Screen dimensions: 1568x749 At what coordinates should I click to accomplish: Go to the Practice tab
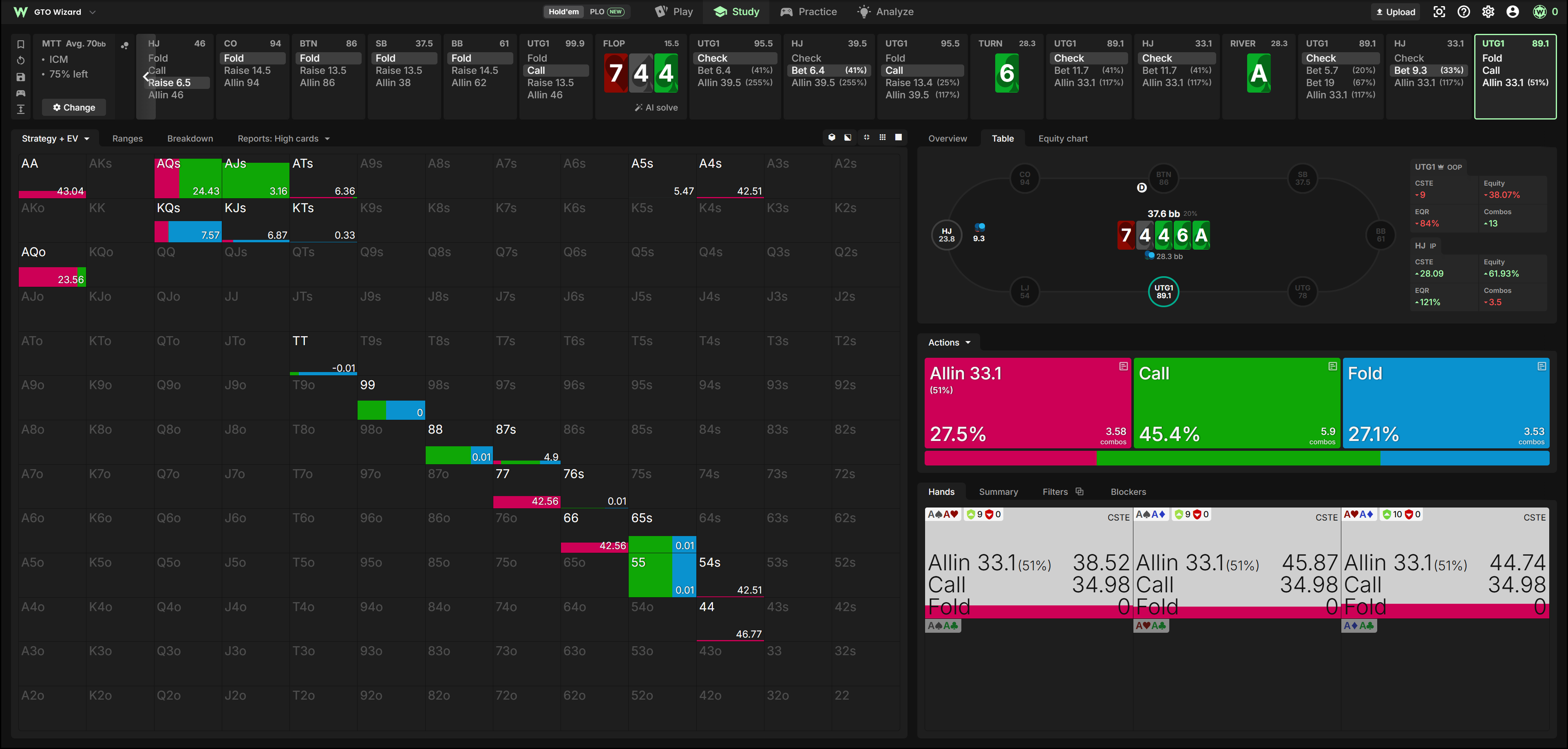click(808, 11)
